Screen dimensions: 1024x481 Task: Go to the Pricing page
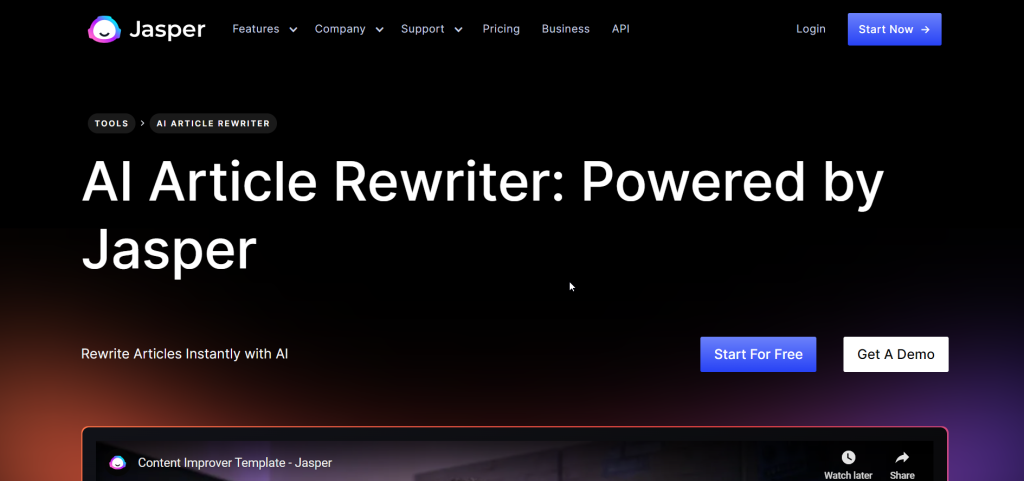[501, 29]
